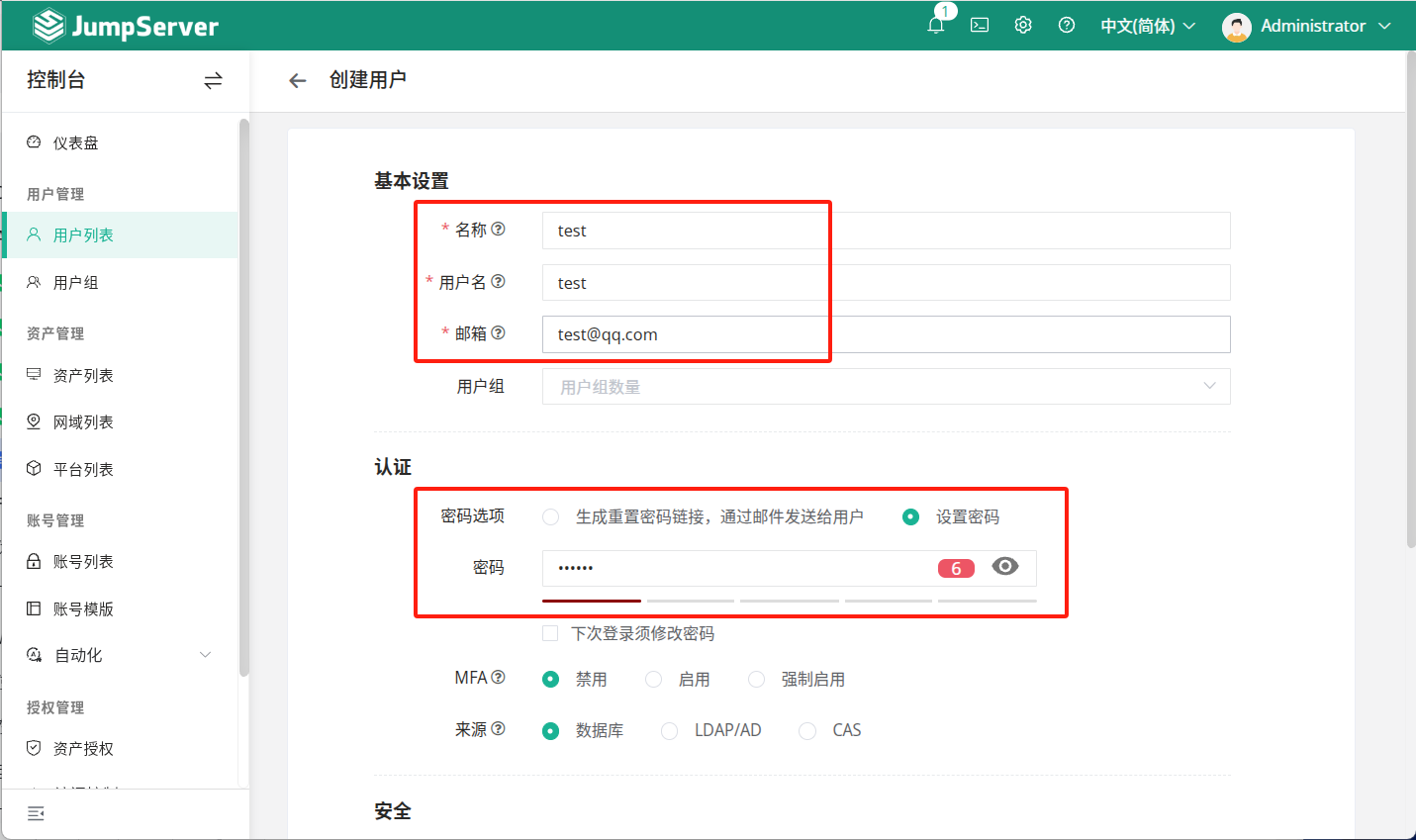1416x840 pixels.
Task: Show help tooltip for 名称 field
Action: click(498, 229)
